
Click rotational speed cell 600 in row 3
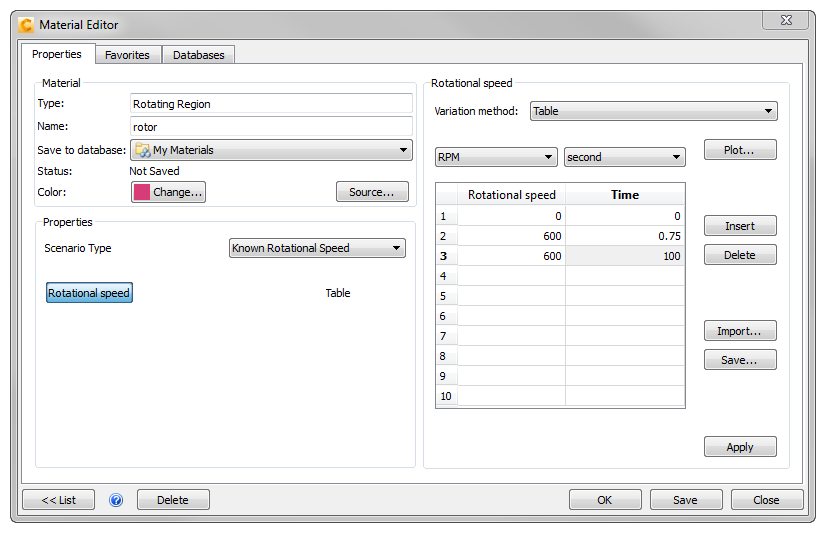tap(512, 256)
